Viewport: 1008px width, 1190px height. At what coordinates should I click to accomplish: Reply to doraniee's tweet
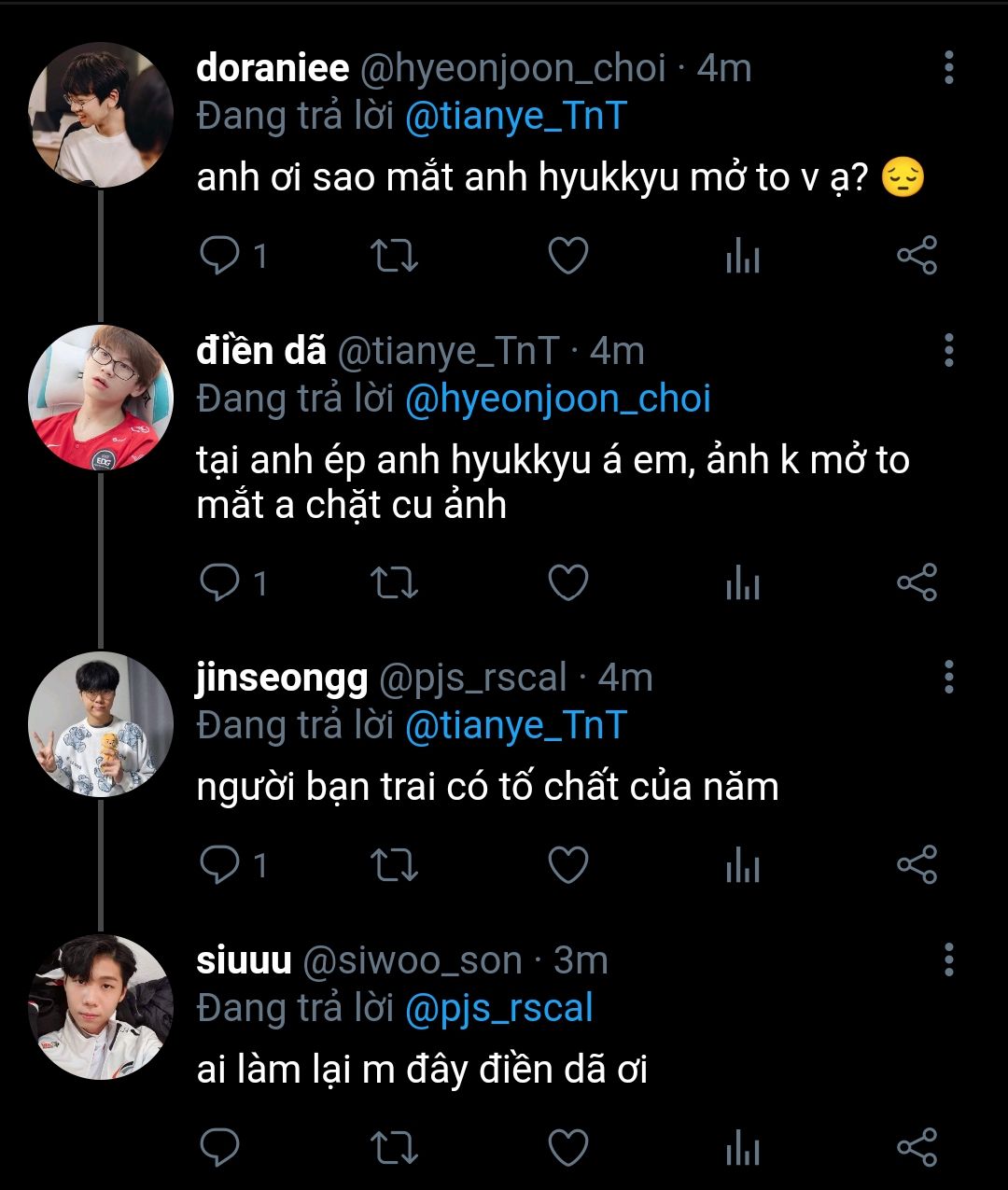(220, 256)
